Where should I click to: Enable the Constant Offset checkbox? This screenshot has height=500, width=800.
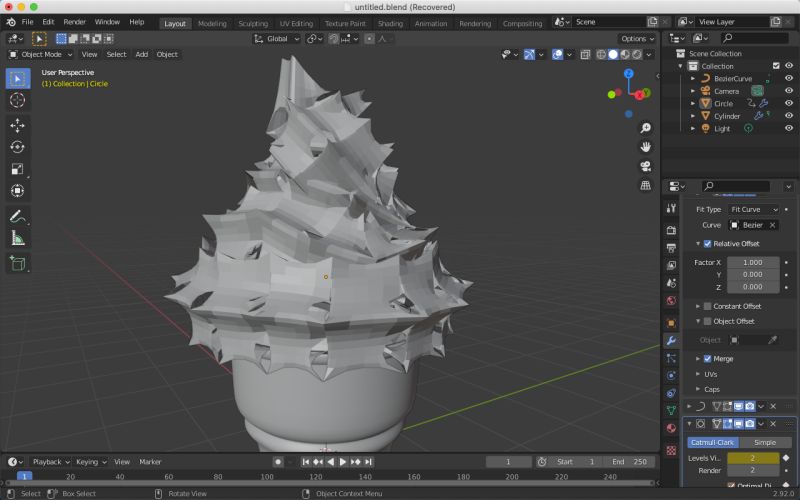[708, 306]
